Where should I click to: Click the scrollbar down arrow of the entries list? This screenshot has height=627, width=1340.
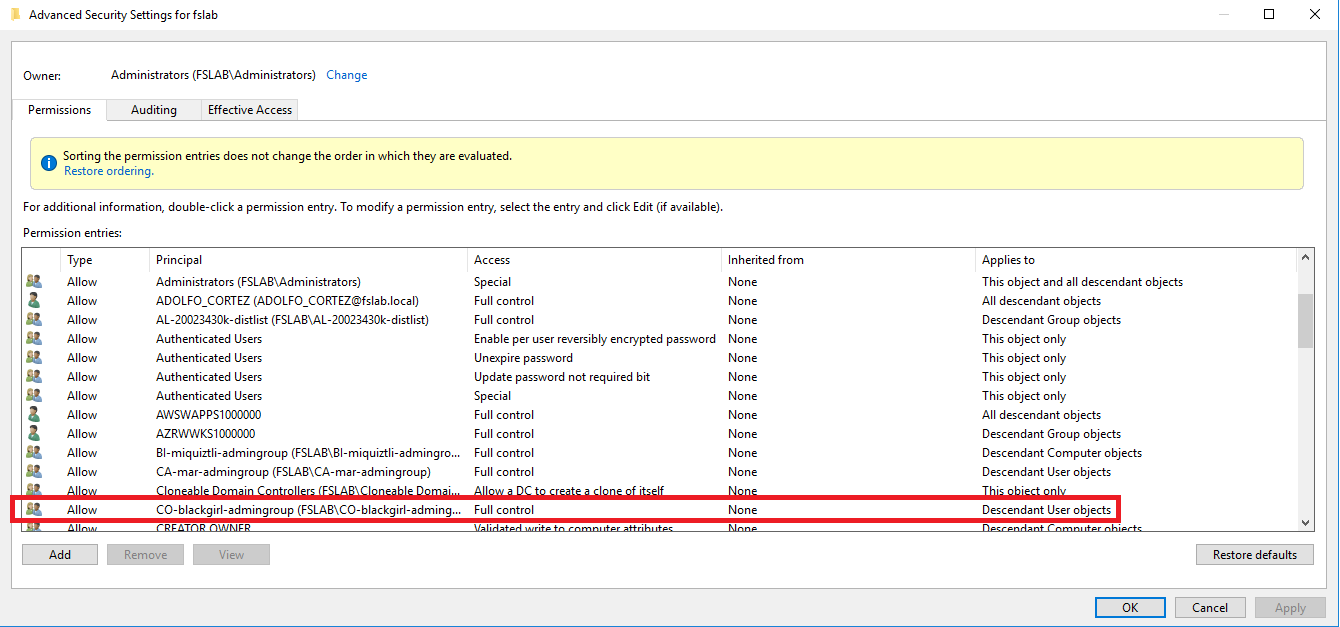tap(1306, 522)
